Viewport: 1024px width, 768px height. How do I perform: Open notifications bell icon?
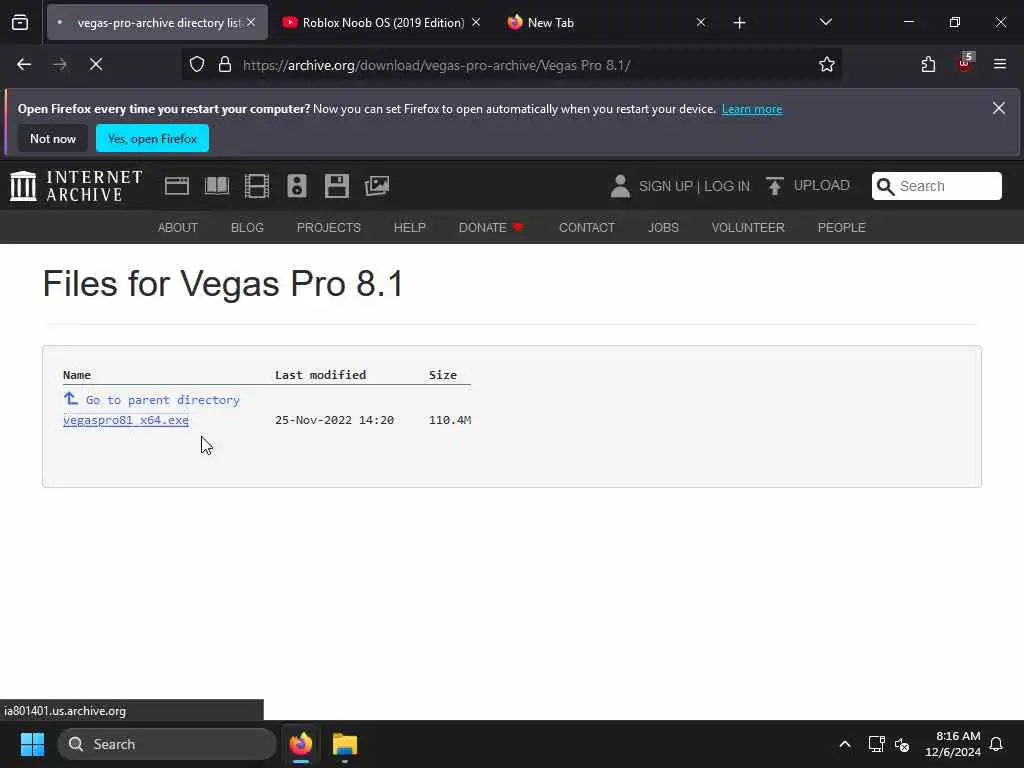click(x=996, y=744)
